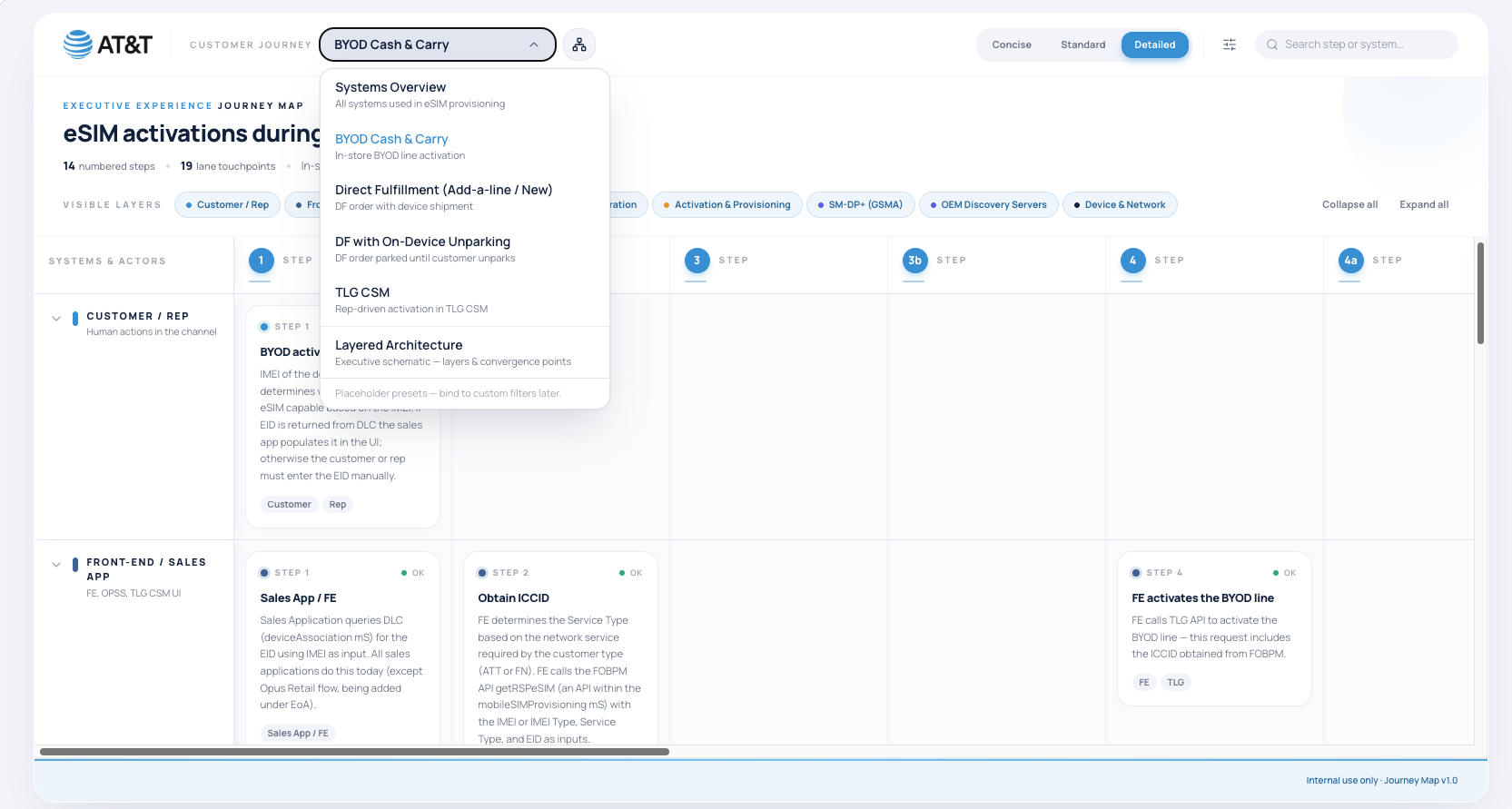This screenshot has width=1512, height=809.
Task: Choose Direct Fulfillment (Add-a-line / New)
Action: [x=465, y=197]
